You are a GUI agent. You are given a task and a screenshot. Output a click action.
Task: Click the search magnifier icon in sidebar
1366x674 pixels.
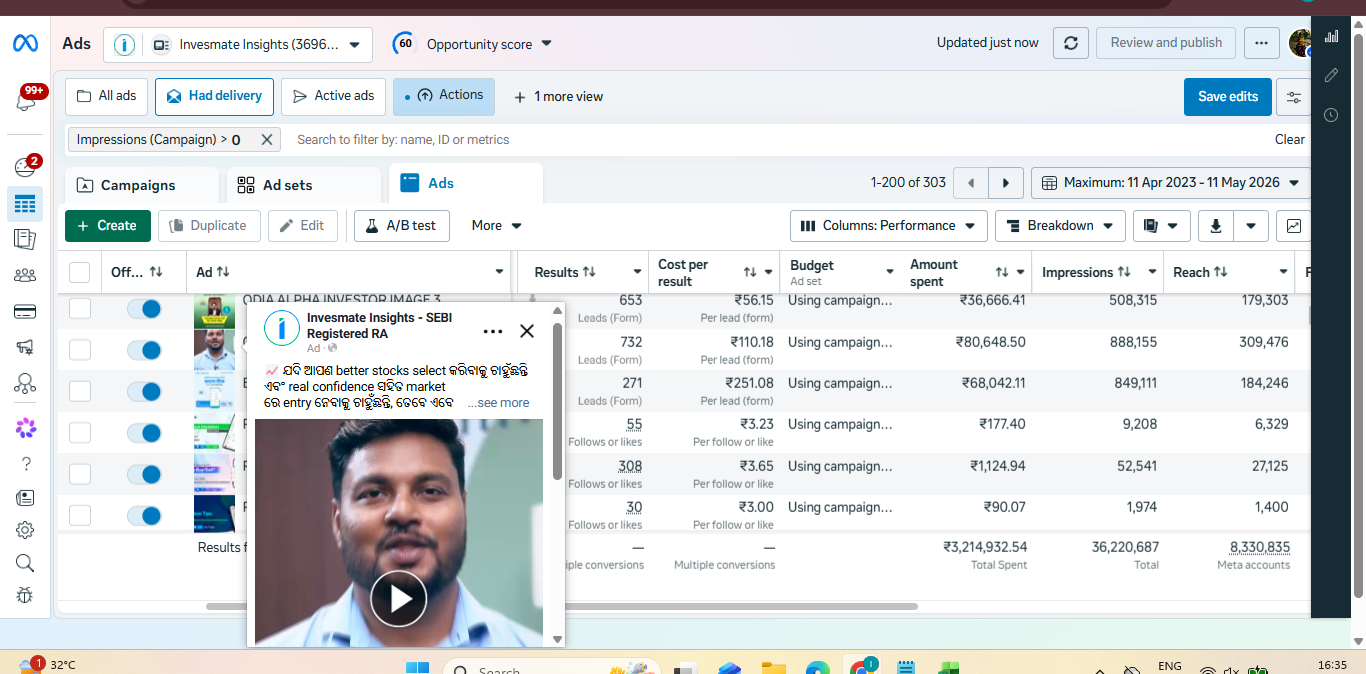(25, 563)
